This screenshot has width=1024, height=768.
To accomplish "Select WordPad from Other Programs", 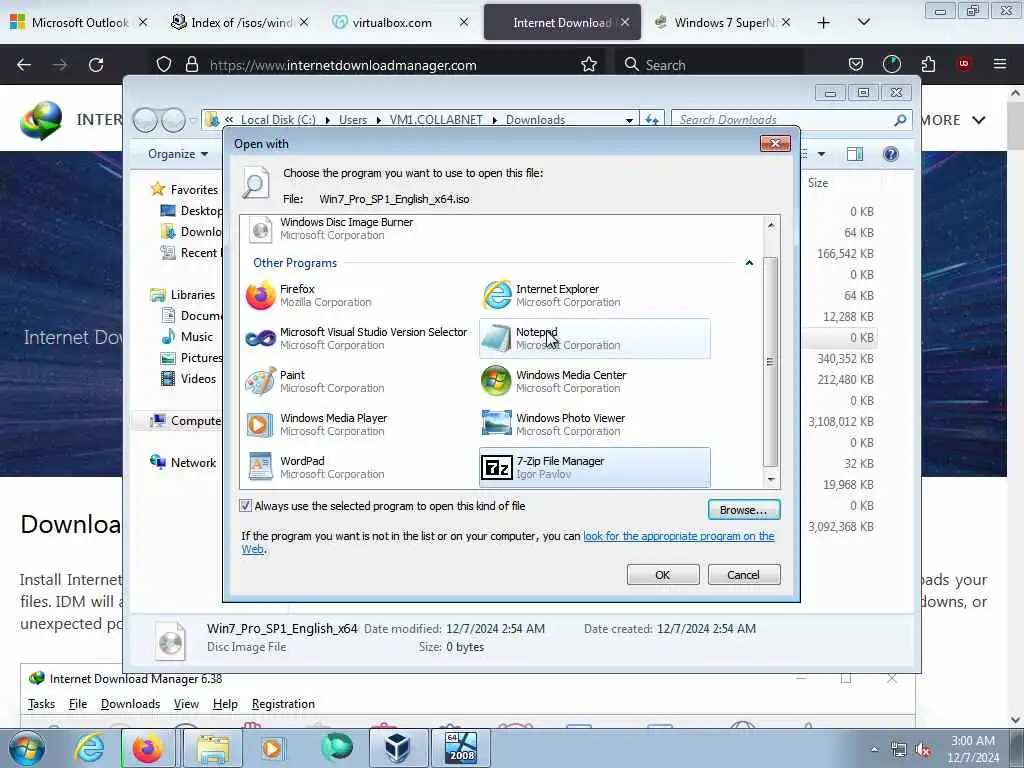I will 358,468.
